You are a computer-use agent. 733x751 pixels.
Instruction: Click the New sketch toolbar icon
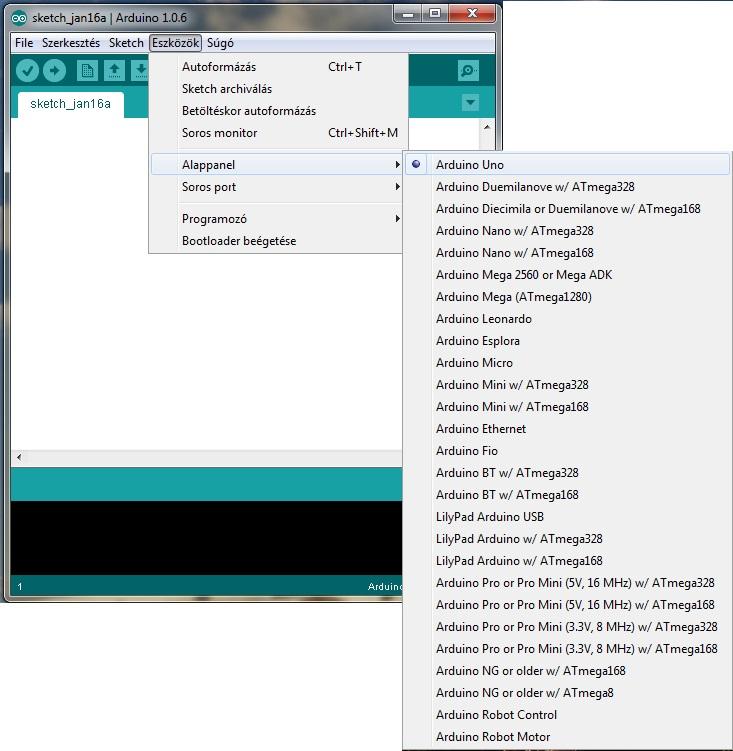(87, 71)
